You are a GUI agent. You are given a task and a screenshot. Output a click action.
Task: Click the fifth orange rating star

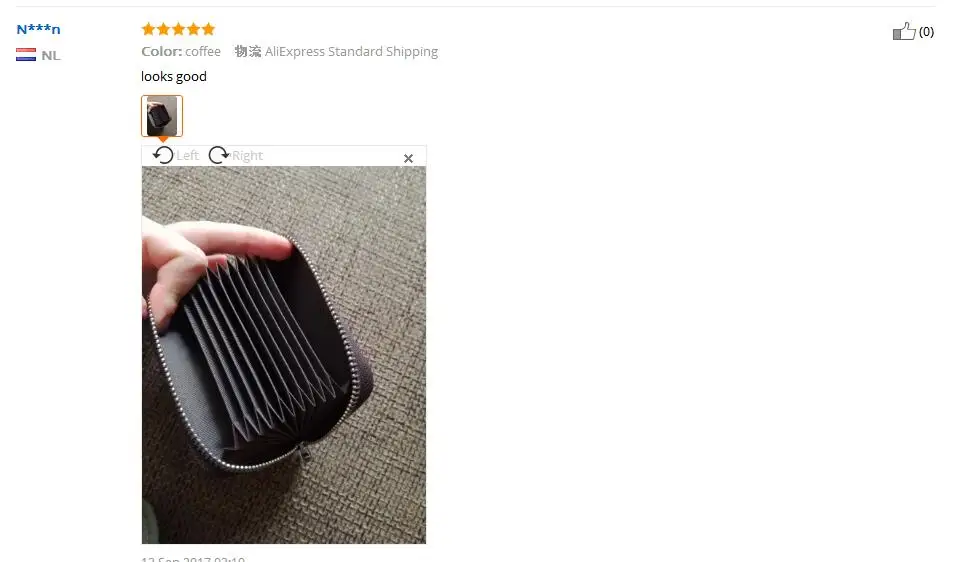click(208, 29)
